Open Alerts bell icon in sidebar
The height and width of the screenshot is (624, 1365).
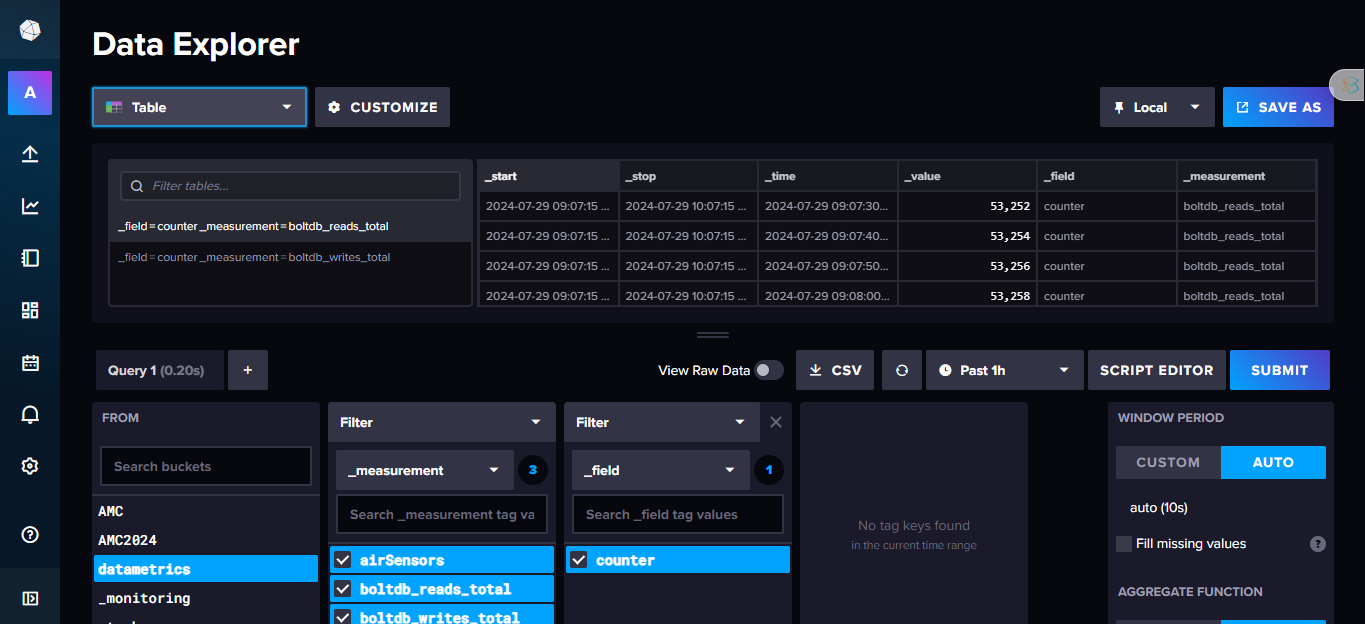[x=30, y=414]
